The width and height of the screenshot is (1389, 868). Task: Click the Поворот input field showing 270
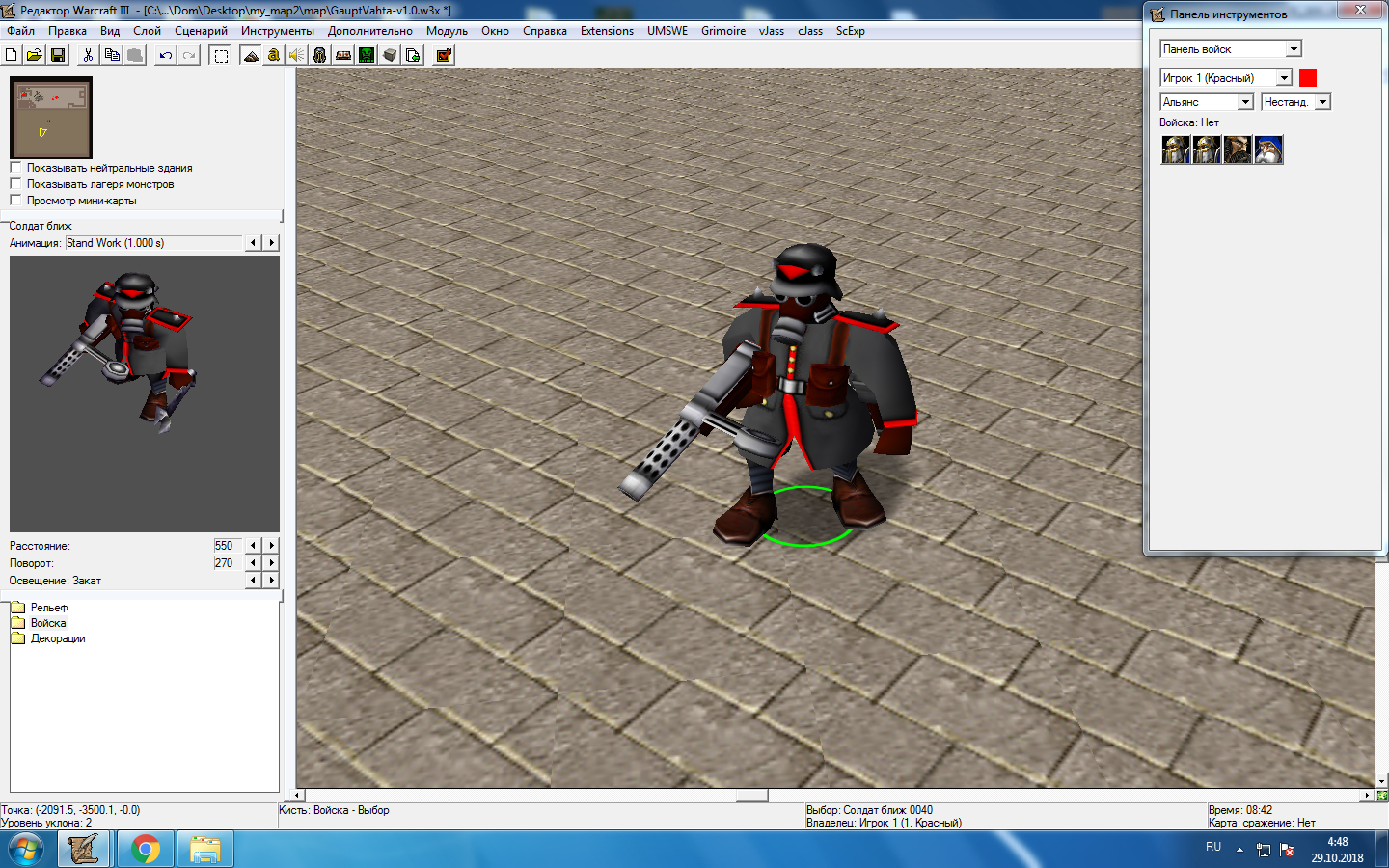click(228, 563)
